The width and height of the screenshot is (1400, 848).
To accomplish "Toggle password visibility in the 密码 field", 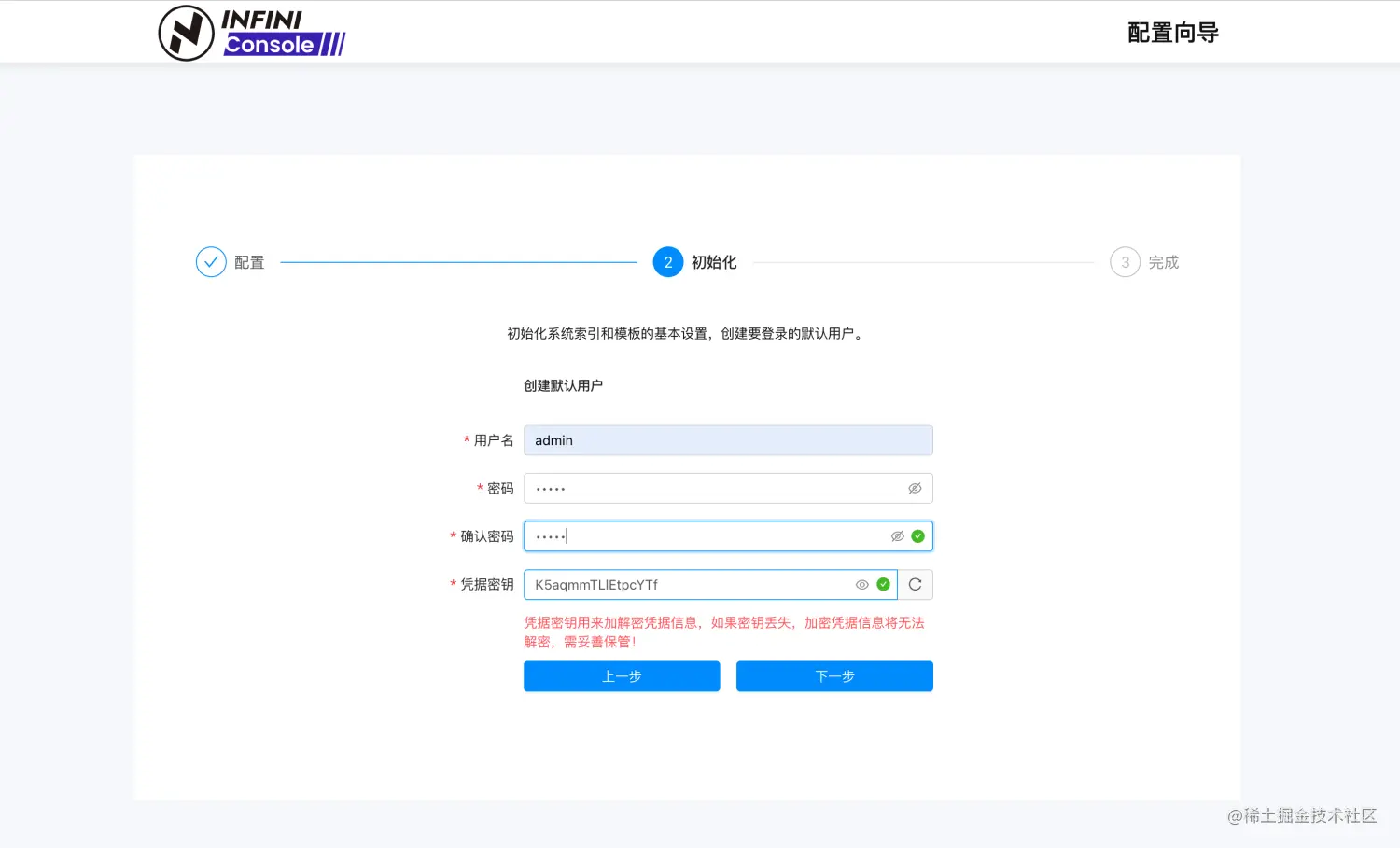I will coord(914,488).
